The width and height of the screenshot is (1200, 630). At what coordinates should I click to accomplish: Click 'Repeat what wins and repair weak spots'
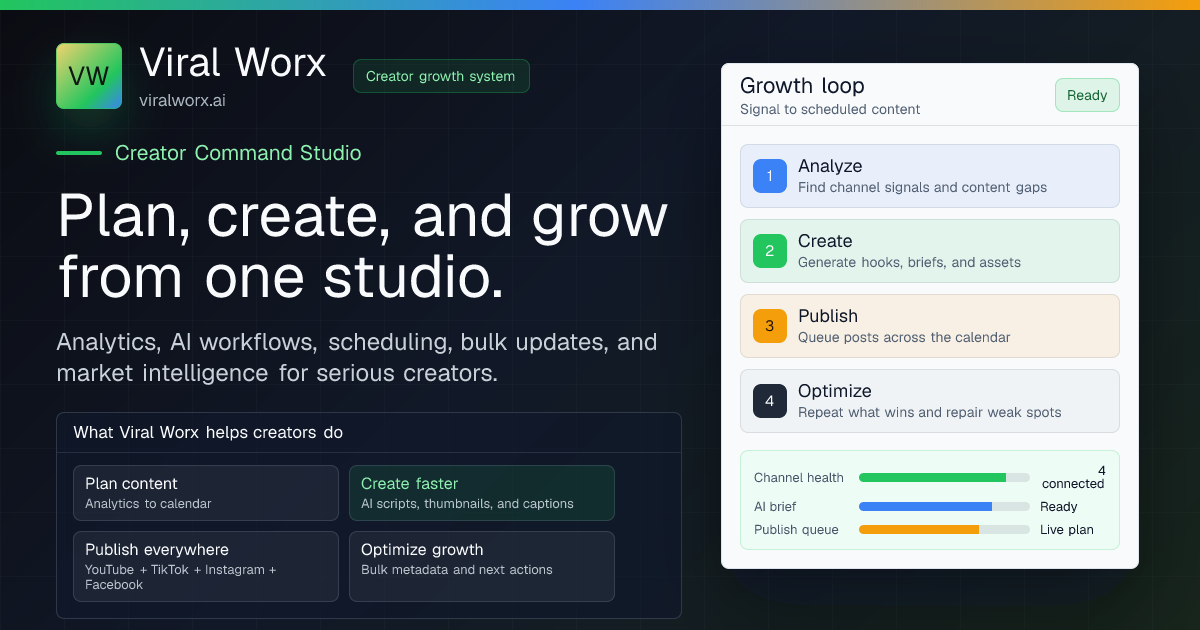(x=930, y=412)
